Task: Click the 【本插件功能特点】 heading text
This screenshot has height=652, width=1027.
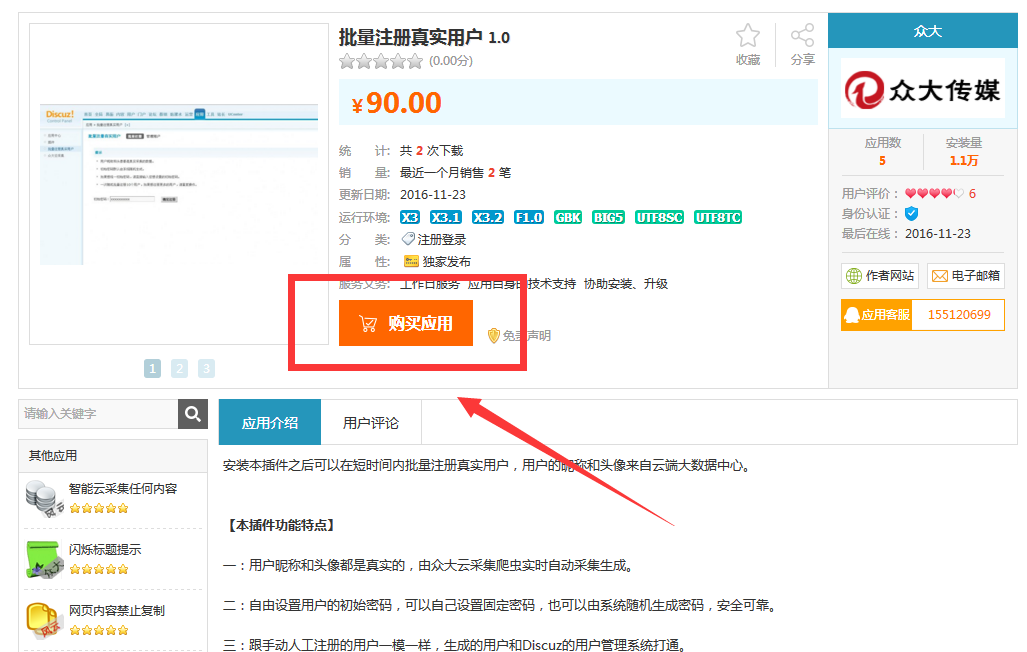Action: pyautogui.click(x=282, y=525)
